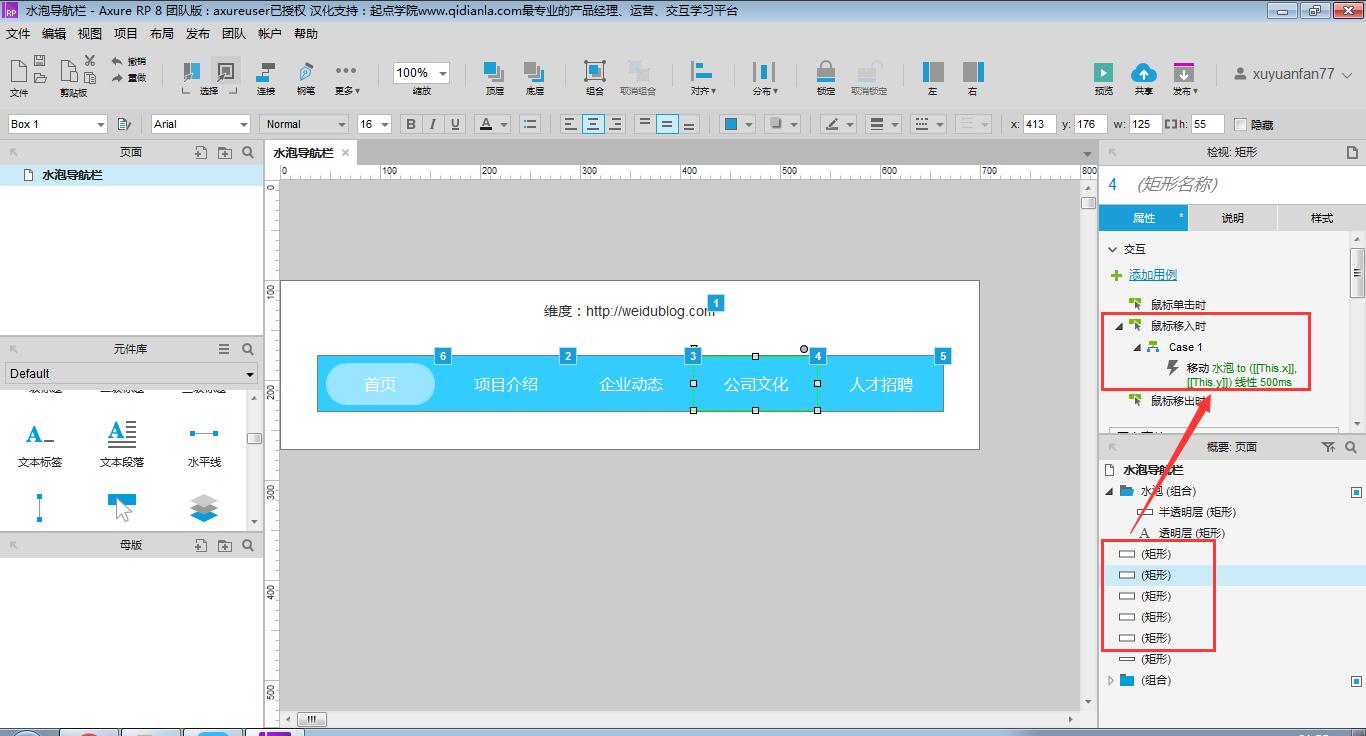
Task: Click the outline filter icon
Action: coord(1328,447)
